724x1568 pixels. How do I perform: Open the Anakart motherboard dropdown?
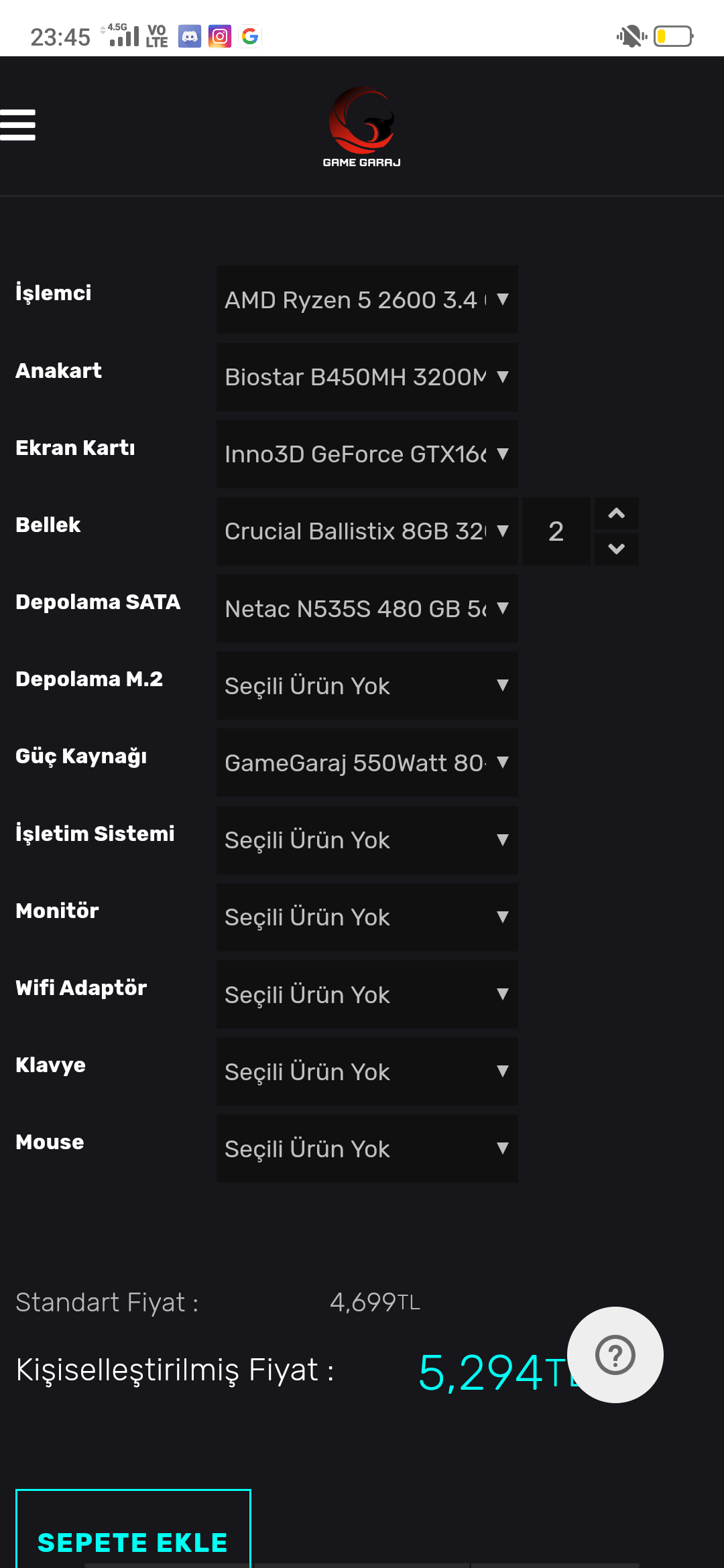pos(367,377)
